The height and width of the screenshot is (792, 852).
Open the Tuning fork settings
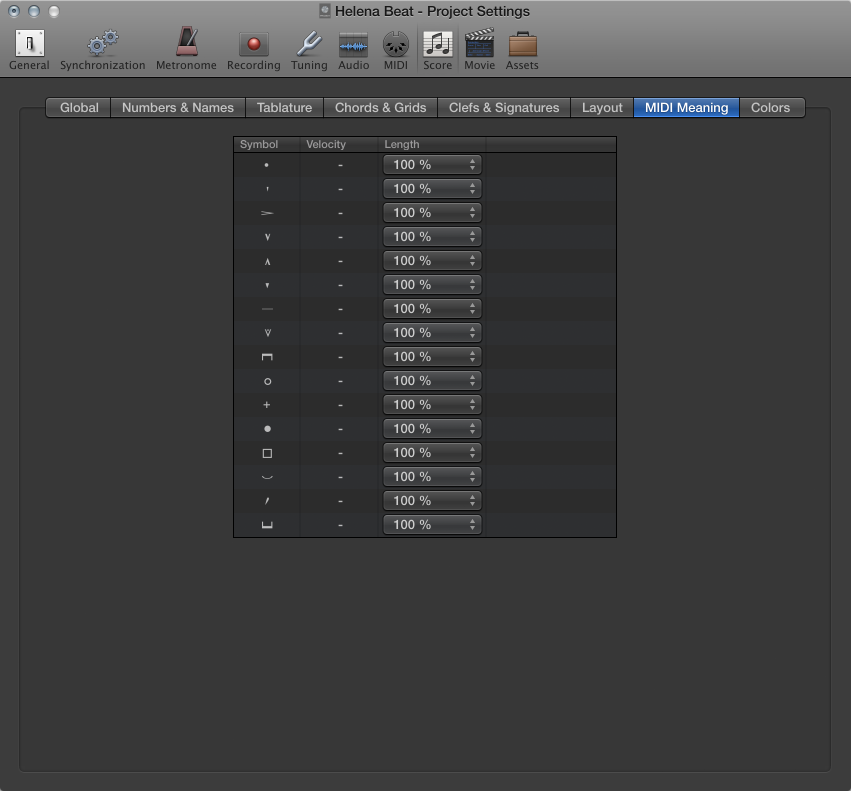coord(308,45)
